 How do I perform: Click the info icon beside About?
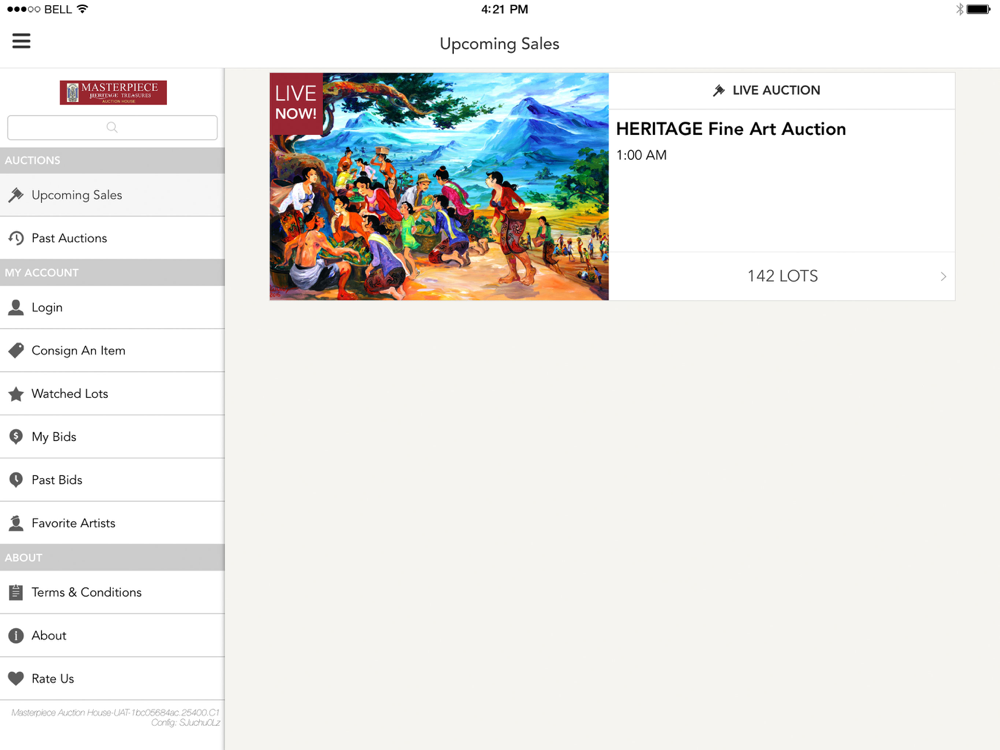pyautogui.click(x=16, y=635)
